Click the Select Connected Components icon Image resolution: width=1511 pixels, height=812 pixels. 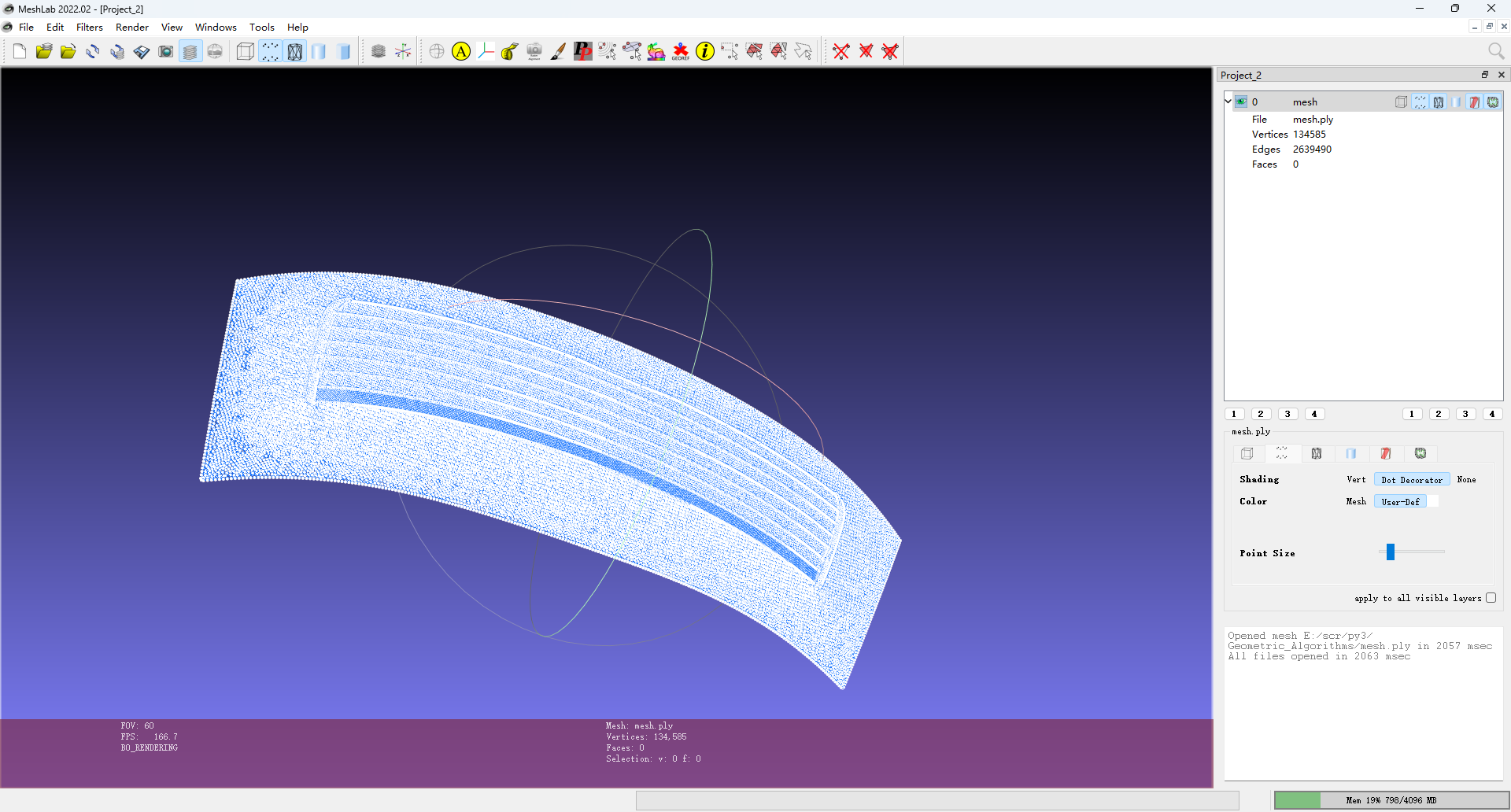click(778, 52)
